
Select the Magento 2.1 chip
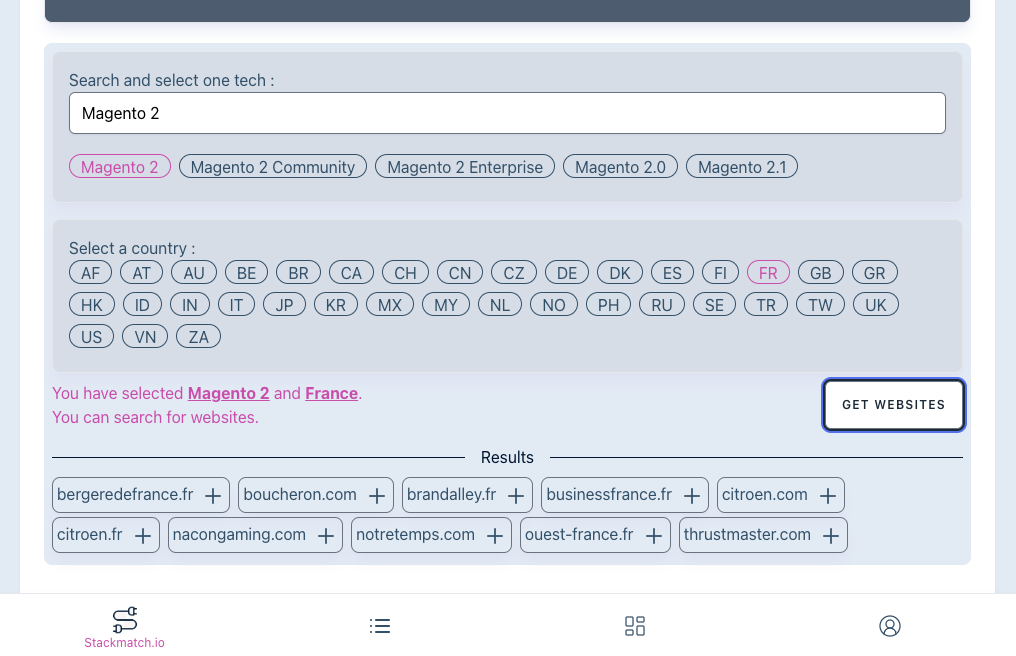[742, 167]
